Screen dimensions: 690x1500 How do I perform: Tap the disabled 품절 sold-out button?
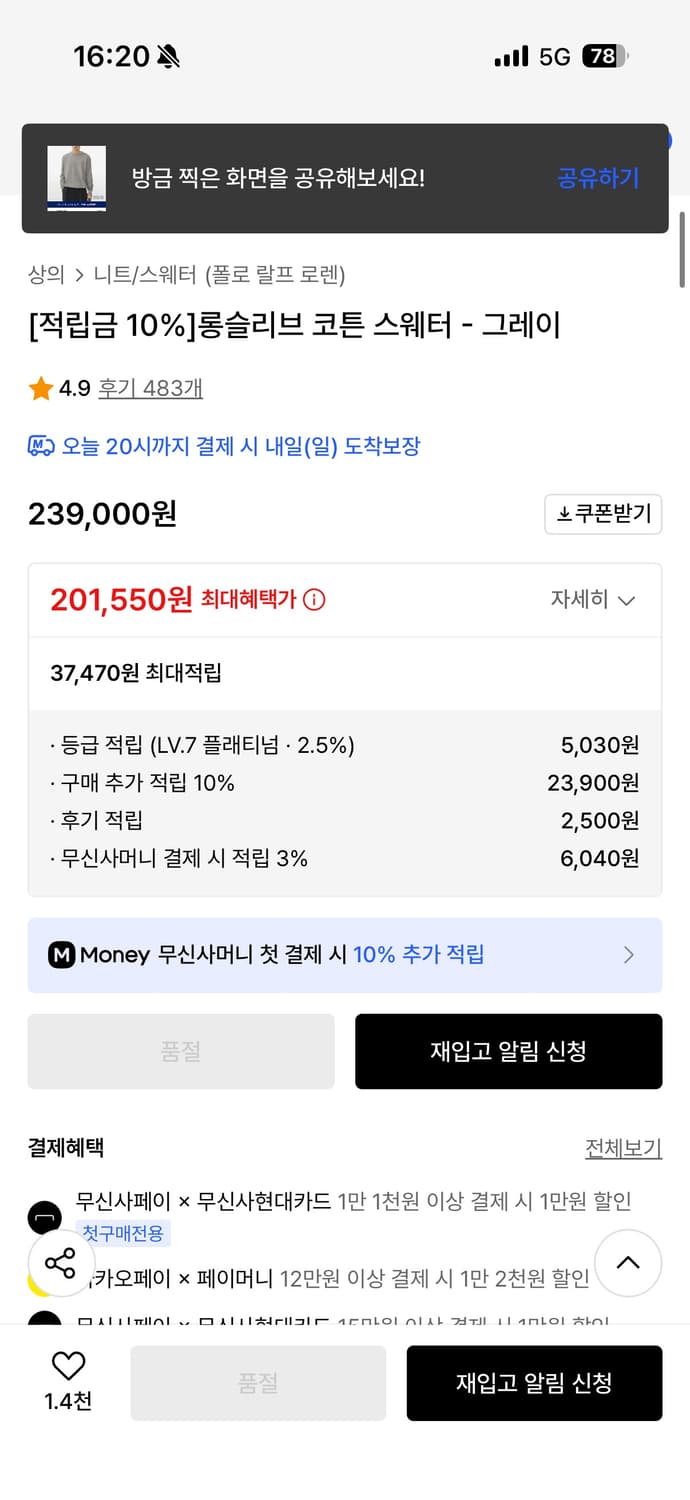pos(180,1051)
